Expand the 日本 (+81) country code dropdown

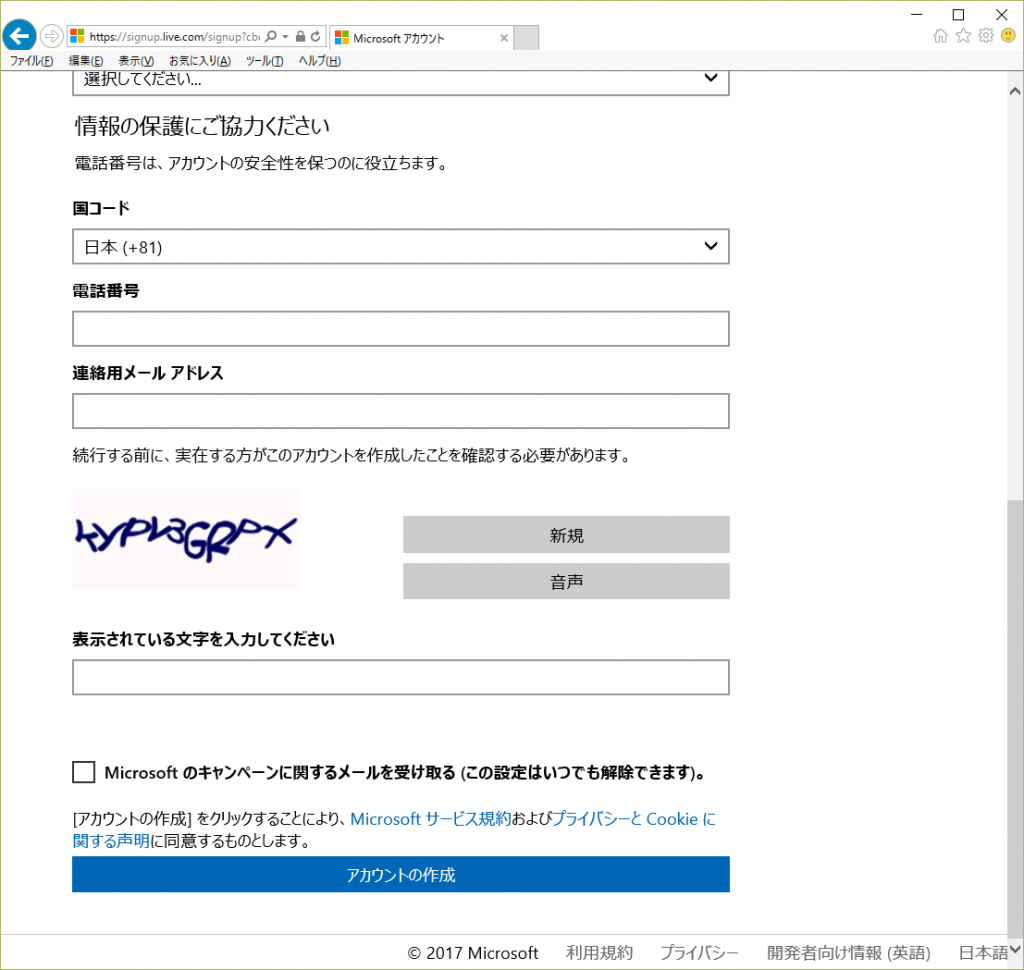(400, 246)
